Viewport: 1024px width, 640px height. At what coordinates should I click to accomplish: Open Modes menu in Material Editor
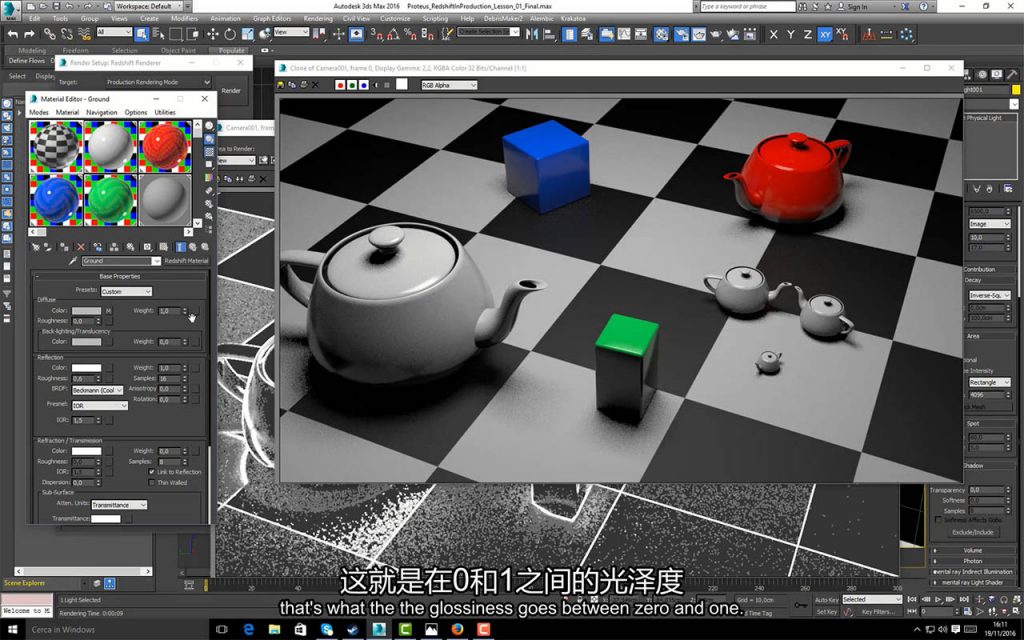(x=39, y=112)
